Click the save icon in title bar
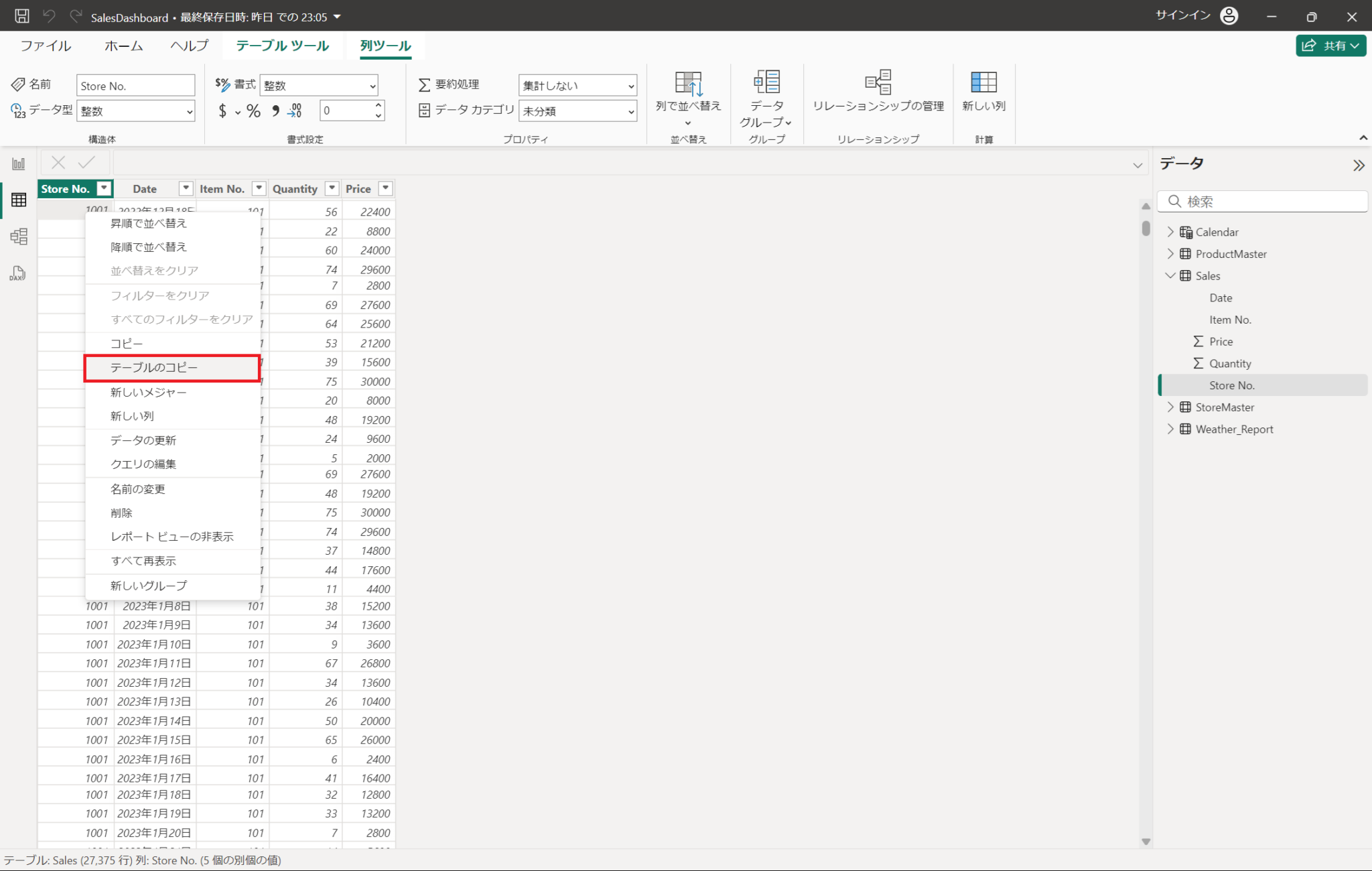This screenshot has width=1372, height=871. [22, 16]
